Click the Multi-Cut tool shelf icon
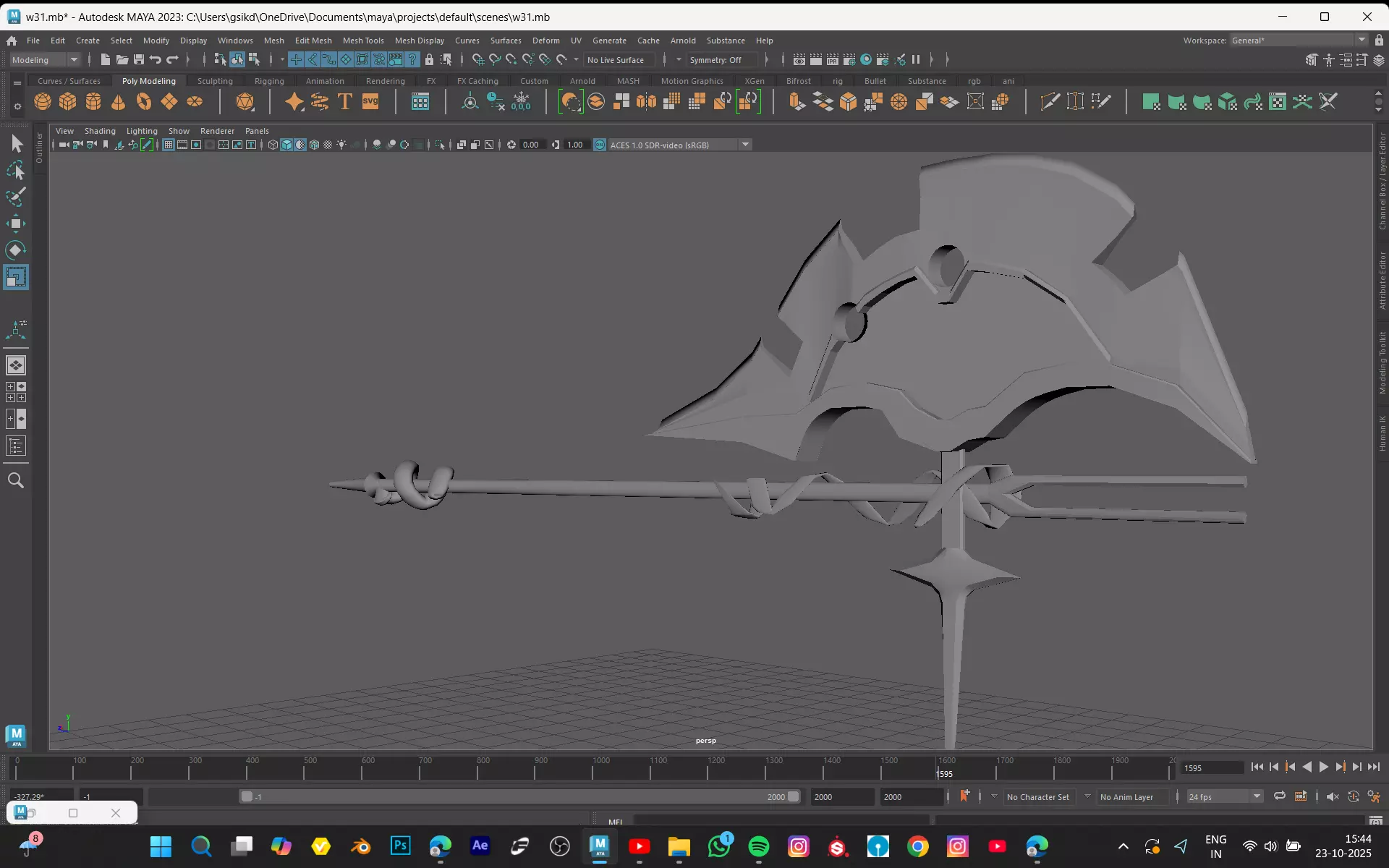The width and height of the screenshot is (1389, 868). pos(1050,102)
